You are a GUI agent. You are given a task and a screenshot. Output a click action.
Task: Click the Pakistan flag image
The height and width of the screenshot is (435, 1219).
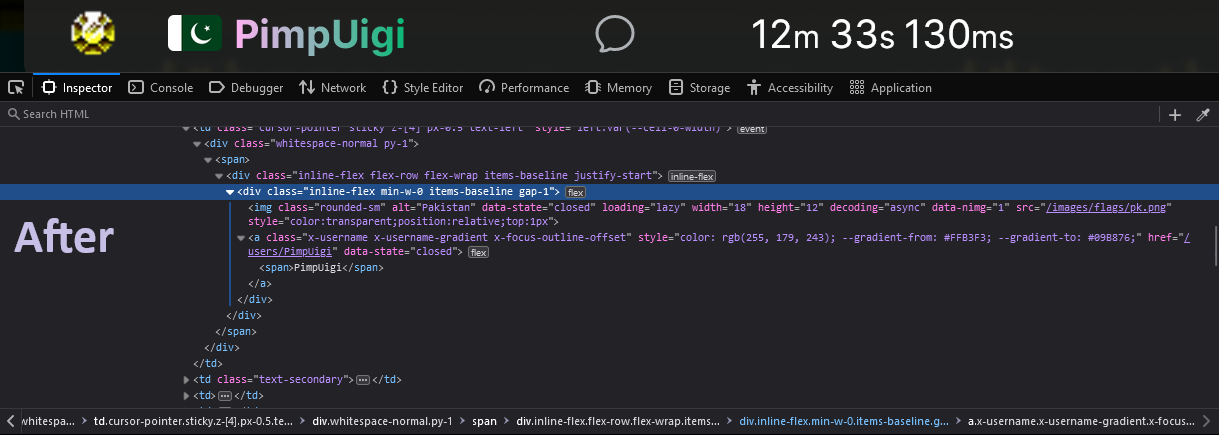[x=194, y=35]
